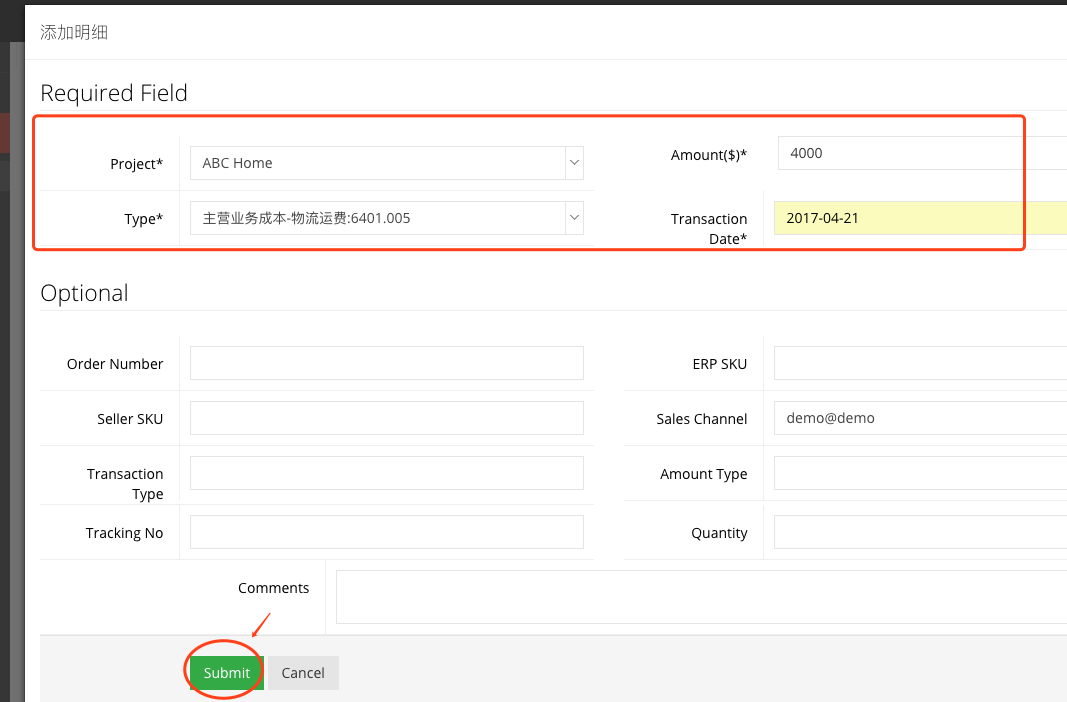The height and width of the screenshot is (702, 1067).
Task: Click the 添加明细 dialog title
Action: coord(74,32)
